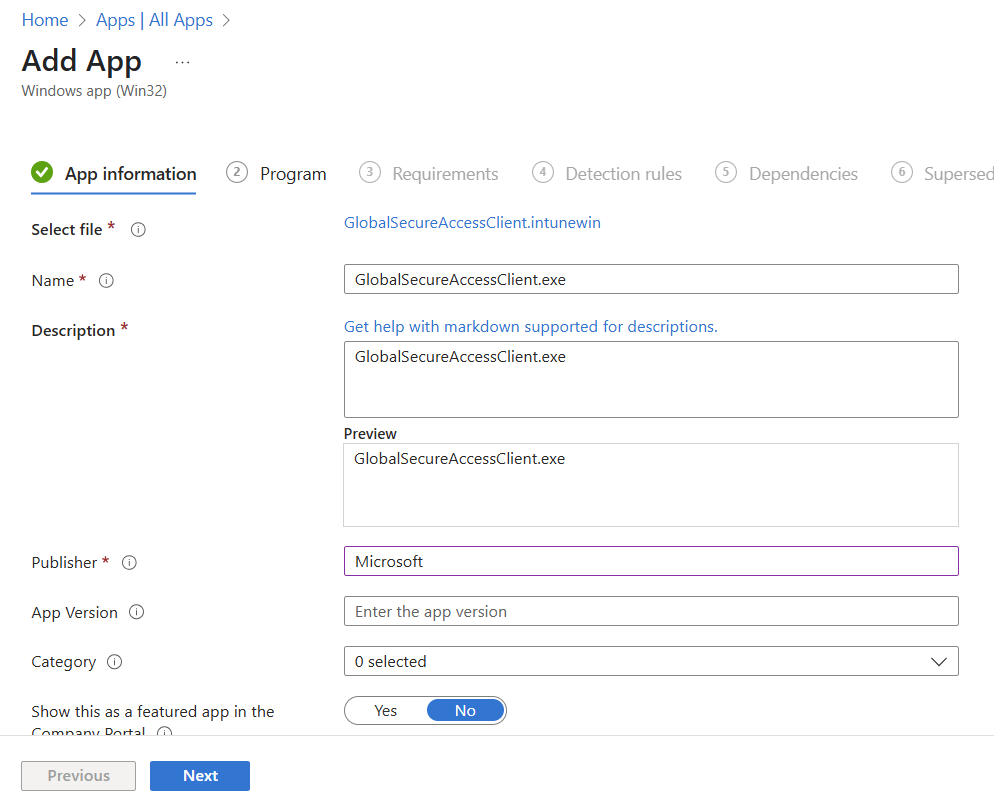This screenshot has height=808, width=994.
Task: Click the 'Preview' label
Action: (370, 433)
